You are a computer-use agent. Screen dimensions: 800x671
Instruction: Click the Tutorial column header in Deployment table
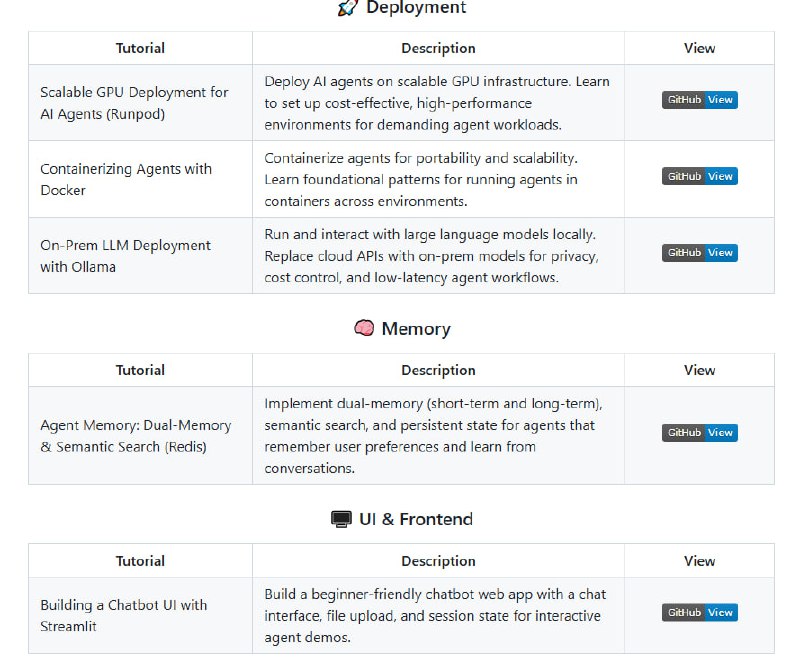click(x=140, y=48)
